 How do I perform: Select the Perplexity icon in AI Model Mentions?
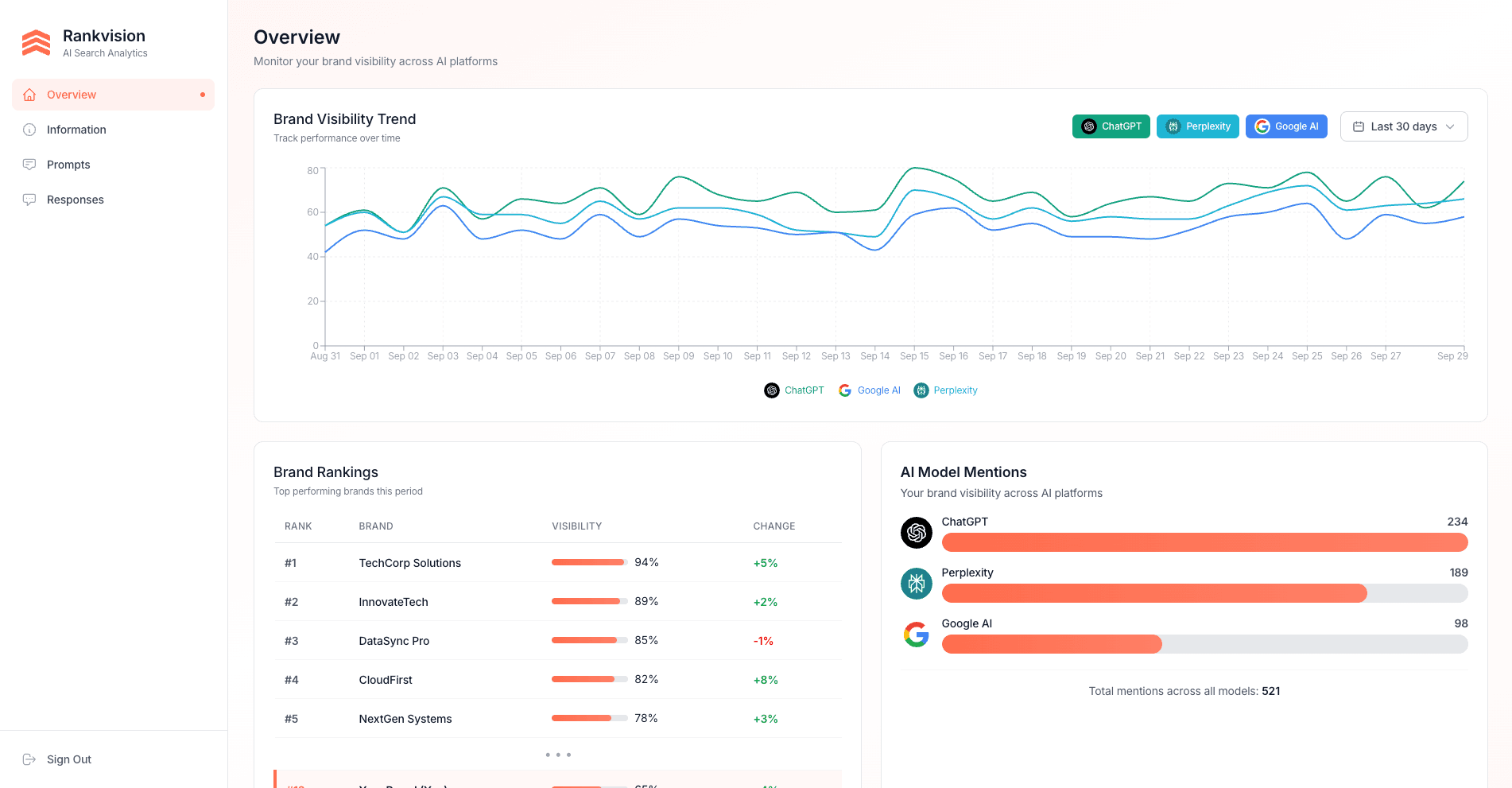916,584
